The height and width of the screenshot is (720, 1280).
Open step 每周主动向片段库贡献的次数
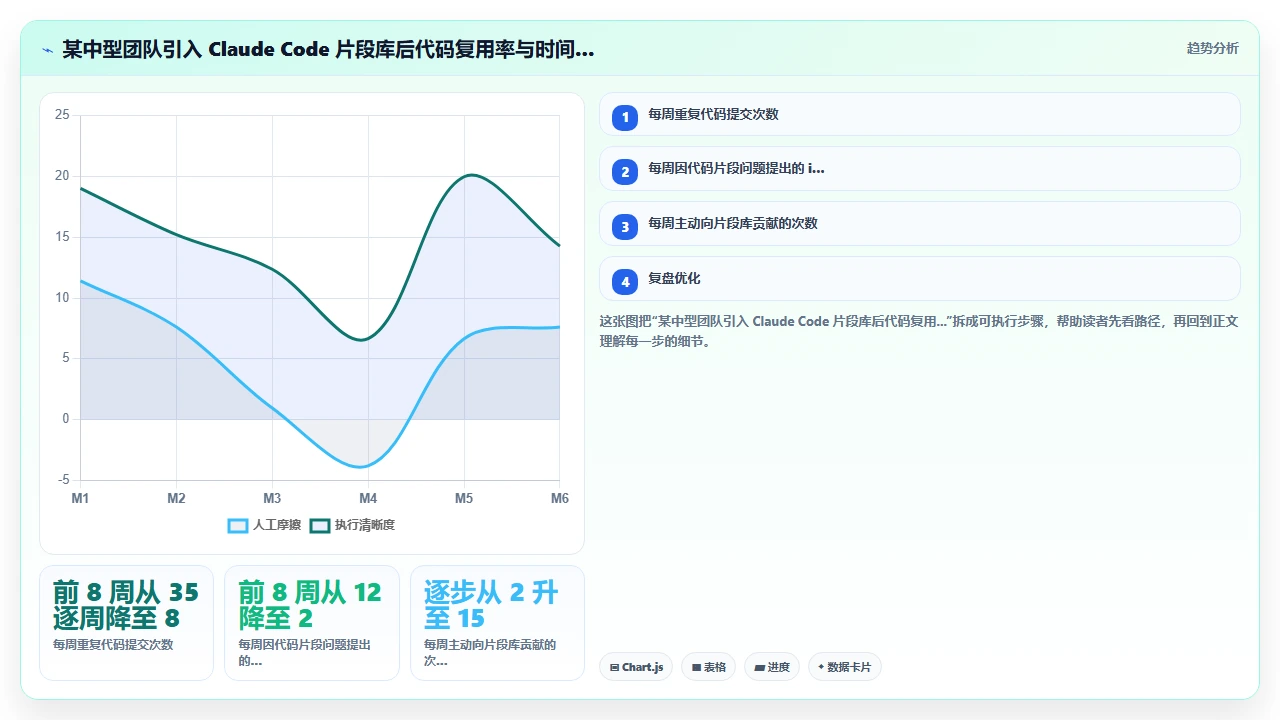(x=920, y=224)
